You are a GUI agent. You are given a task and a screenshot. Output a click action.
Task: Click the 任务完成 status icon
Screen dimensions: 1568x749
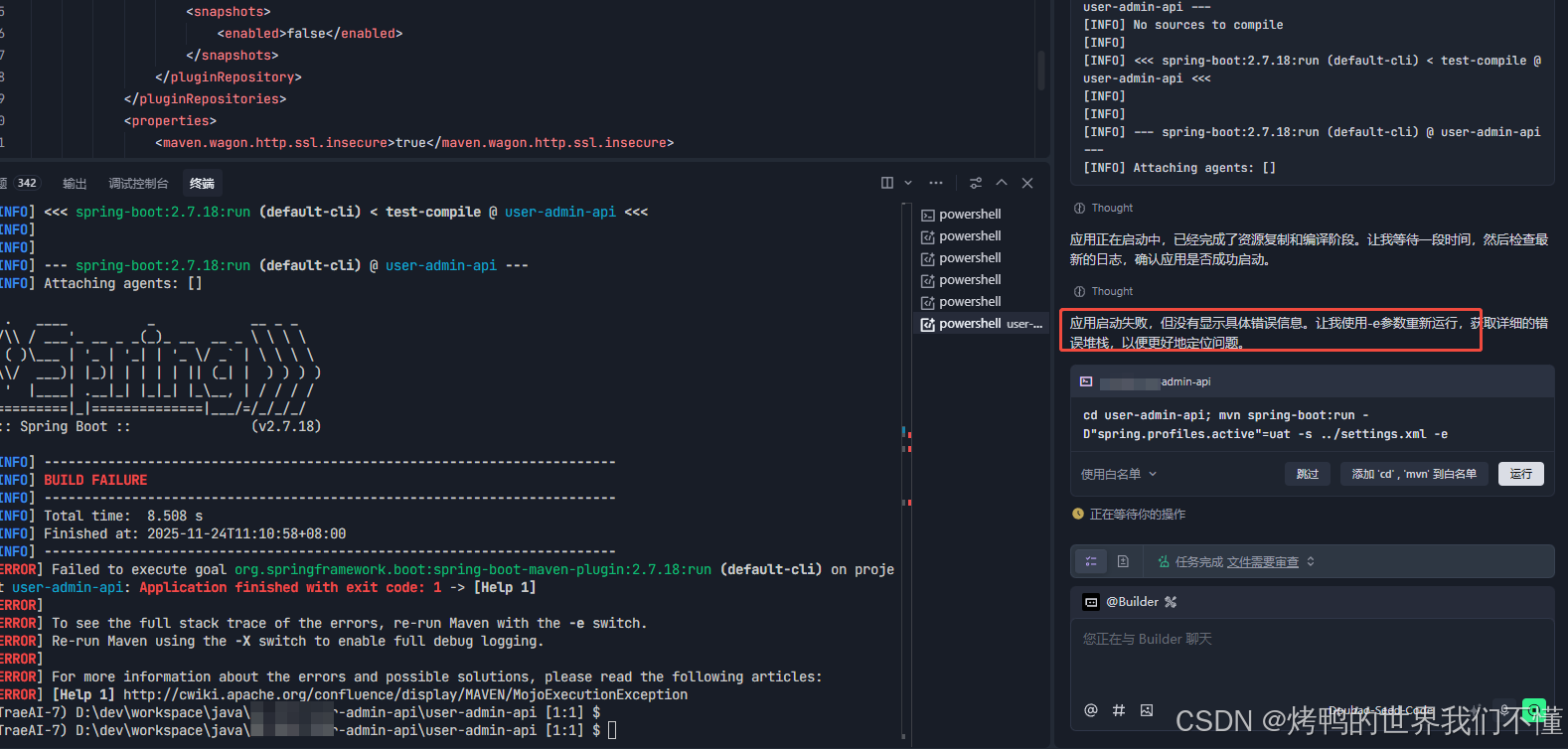1164,562
